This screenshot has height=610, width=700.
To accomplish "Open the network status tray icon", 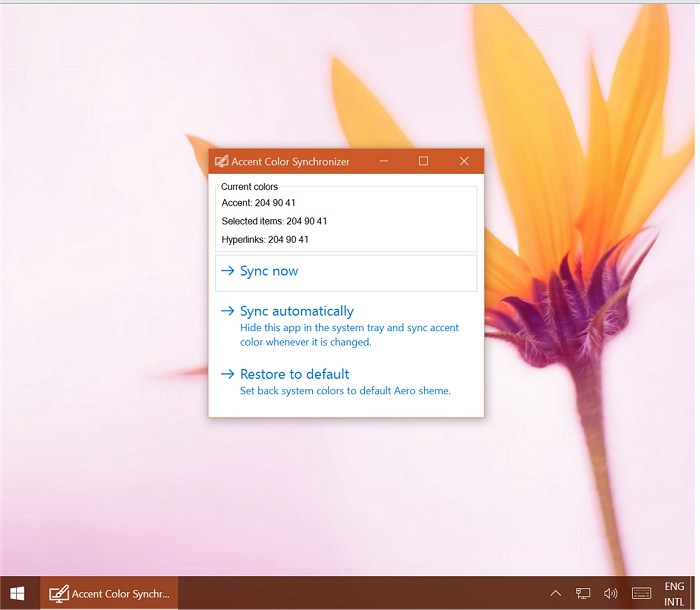I will click(x=583, y=593).
